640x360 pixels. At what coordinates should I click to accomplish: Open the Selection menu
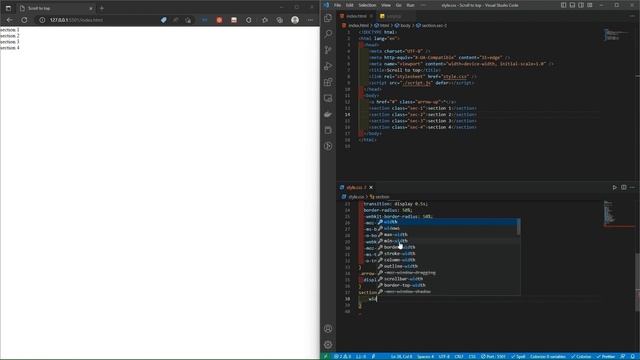coord(367,5)
